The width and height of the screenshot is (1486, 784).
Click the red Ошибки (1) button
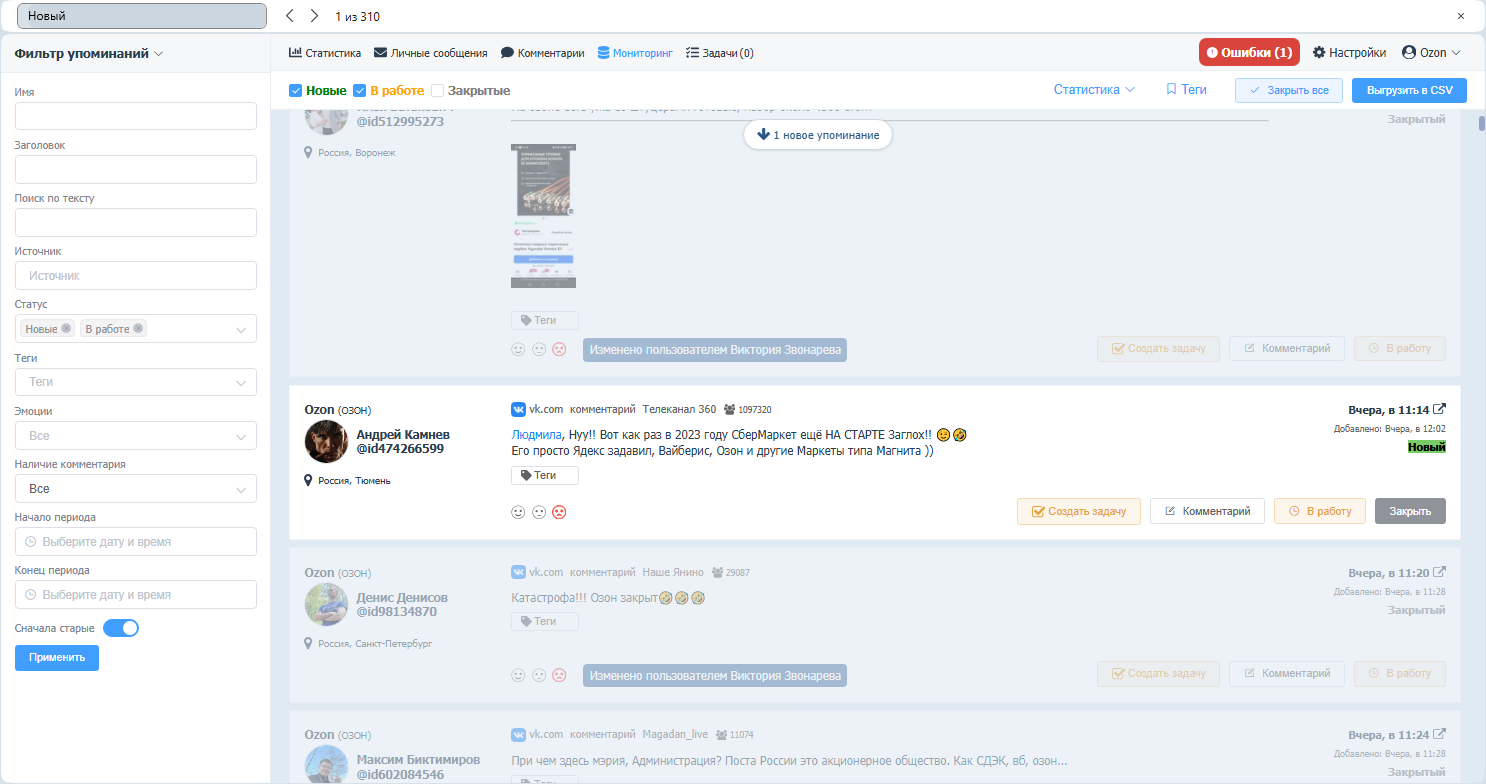(1249, 52)
